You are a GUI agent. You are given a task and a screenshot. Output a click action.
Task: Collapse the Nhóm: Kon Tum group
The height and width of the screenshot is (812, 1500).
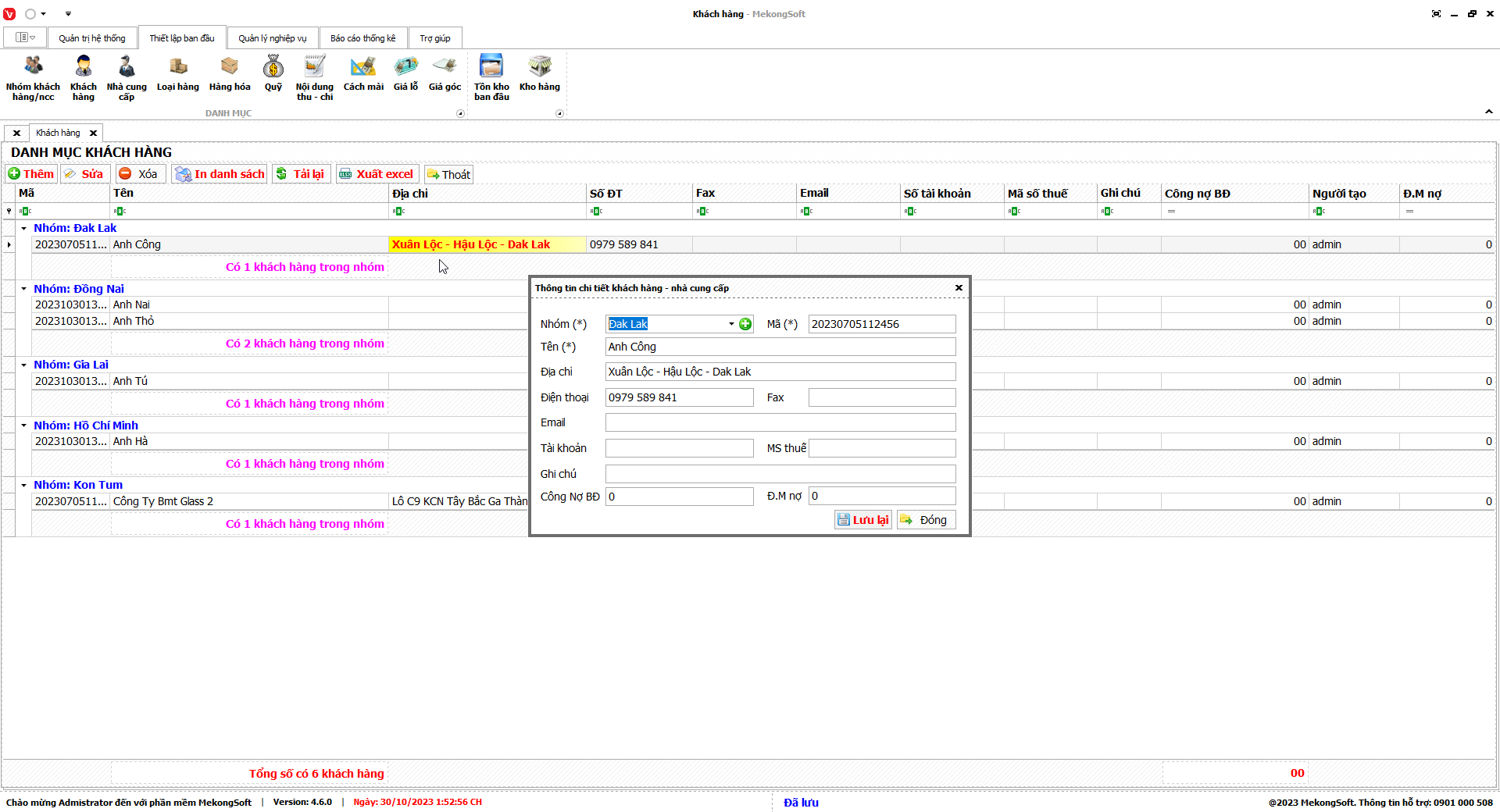pos(24,485)
